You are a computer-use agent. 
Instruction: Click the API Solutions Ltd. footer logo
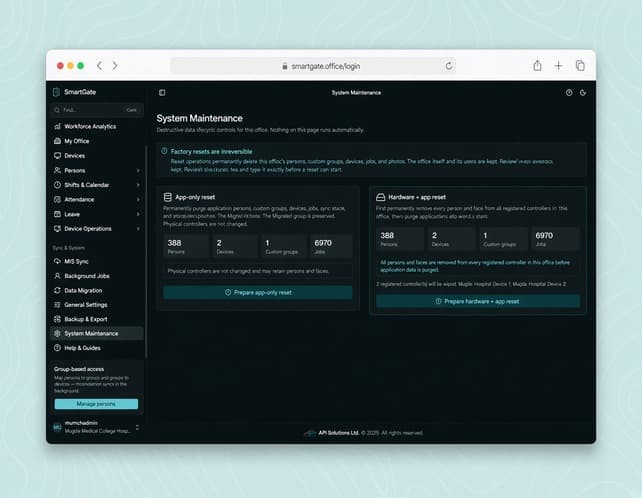click(310, 433)
